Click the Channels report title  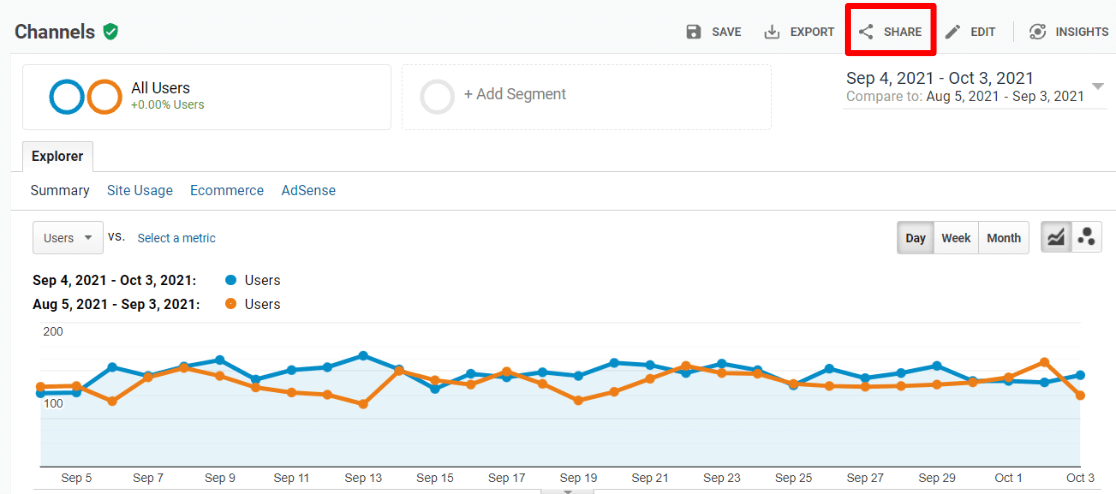(55, 32)
